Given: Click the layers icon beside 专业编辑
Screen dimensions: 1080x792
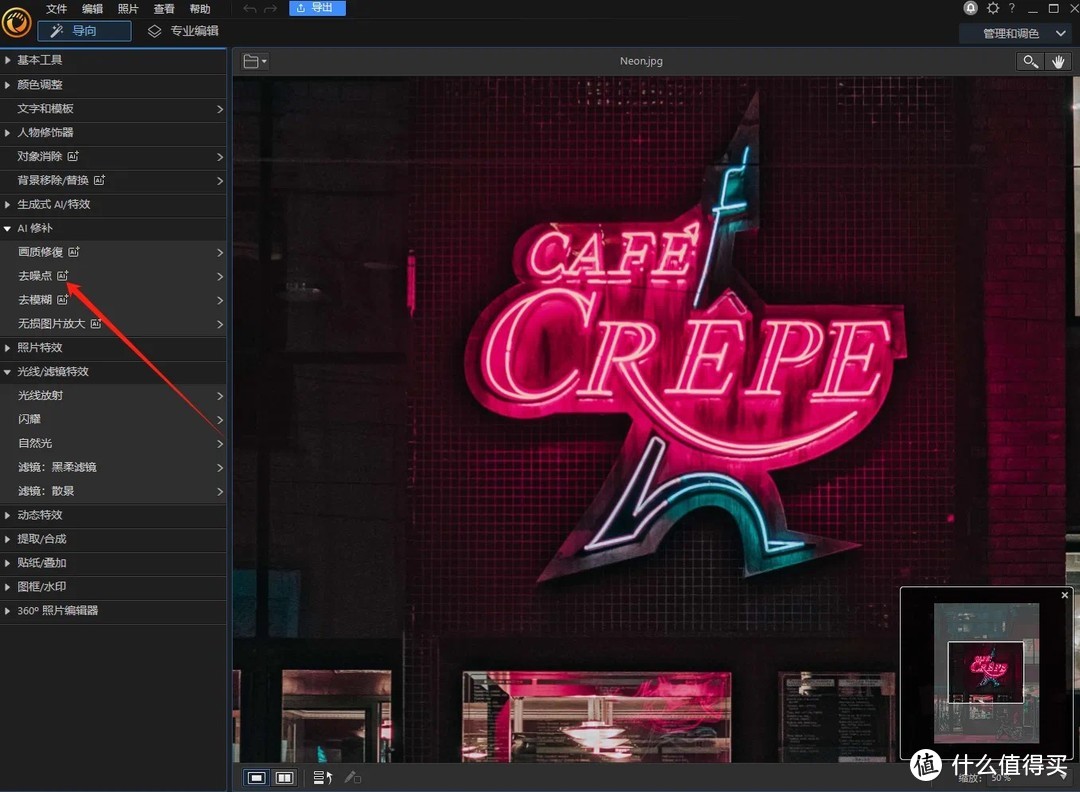Looking at the screenshot, I should click(x=154, y=31).
